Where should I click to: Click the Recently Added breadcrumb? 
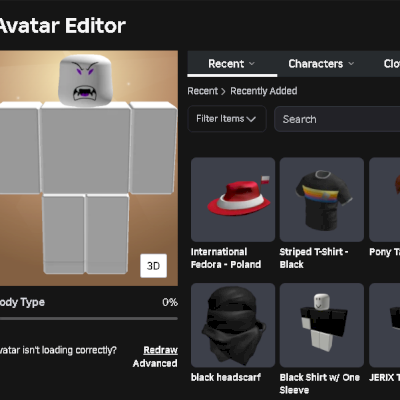click(264, 91)
